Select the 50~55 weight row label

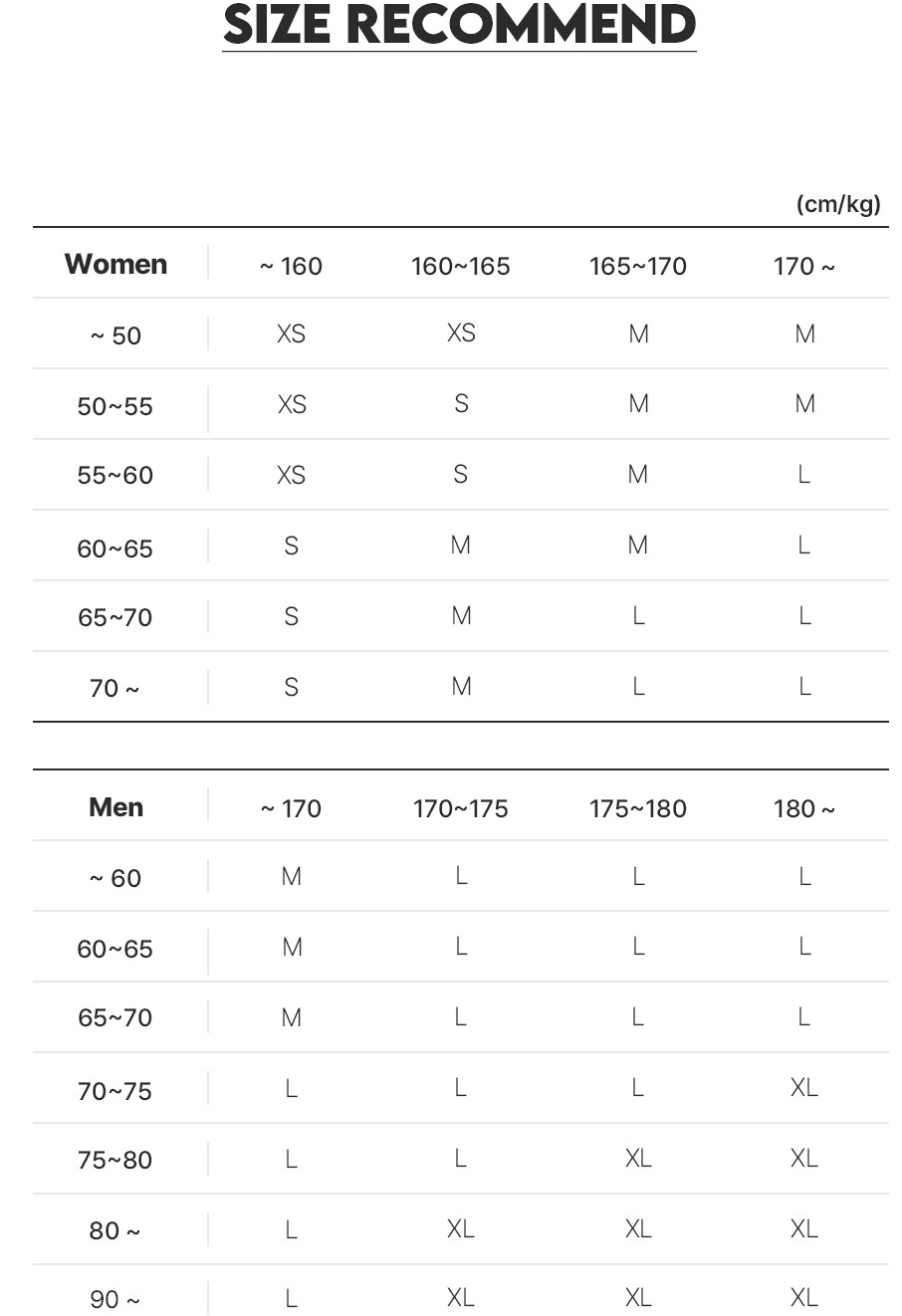tap(115, 406)
